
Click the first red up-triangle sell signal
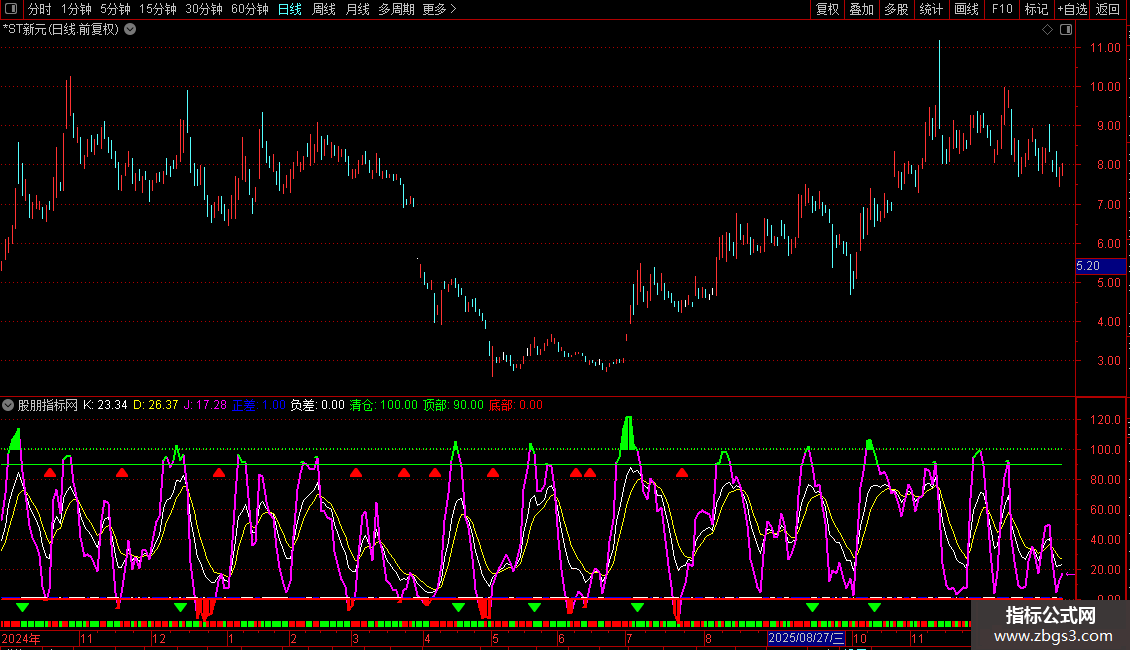coord(50,473)
